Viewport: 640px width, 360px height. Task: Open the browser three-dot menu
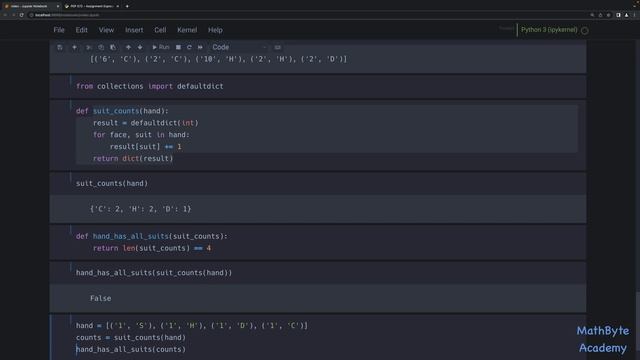(x=635, y=15)
